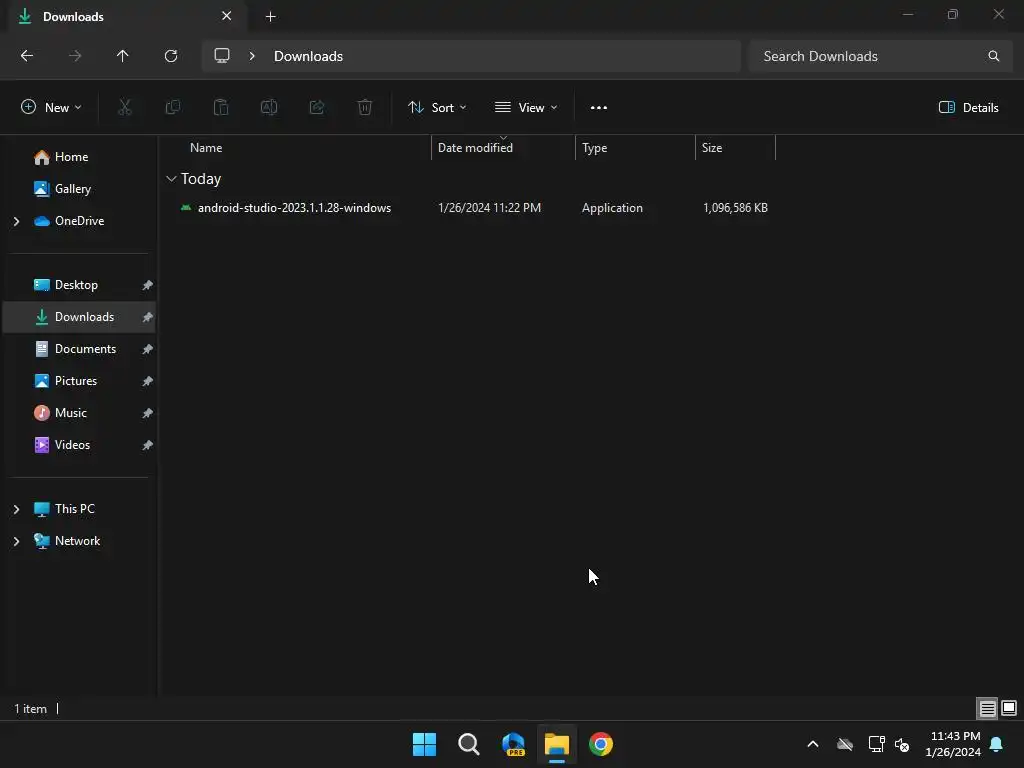
Task: Open the Pictures quick access folder
Action: (76, 381)
